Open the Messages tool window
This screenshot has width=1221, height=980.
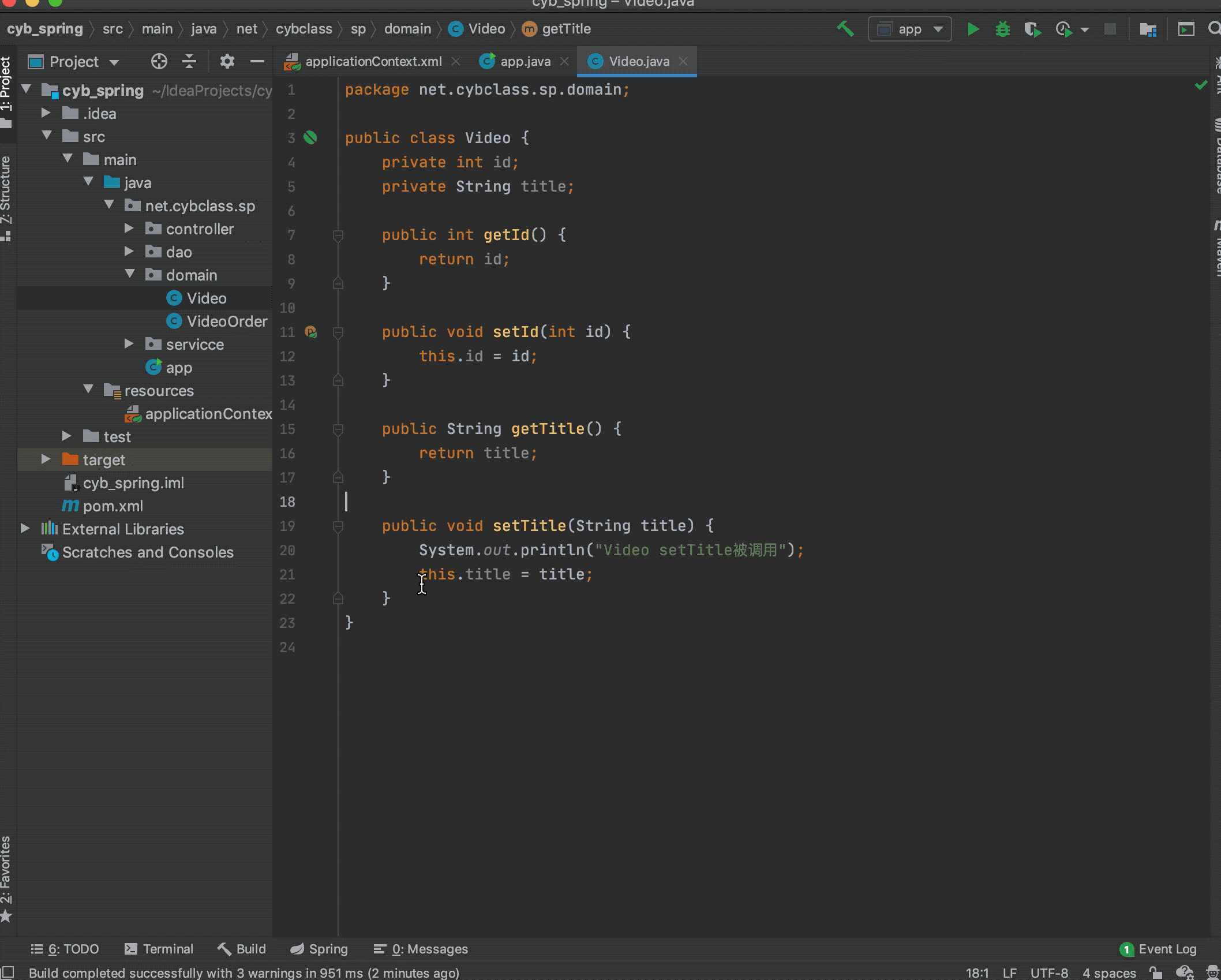pos(421,949)
